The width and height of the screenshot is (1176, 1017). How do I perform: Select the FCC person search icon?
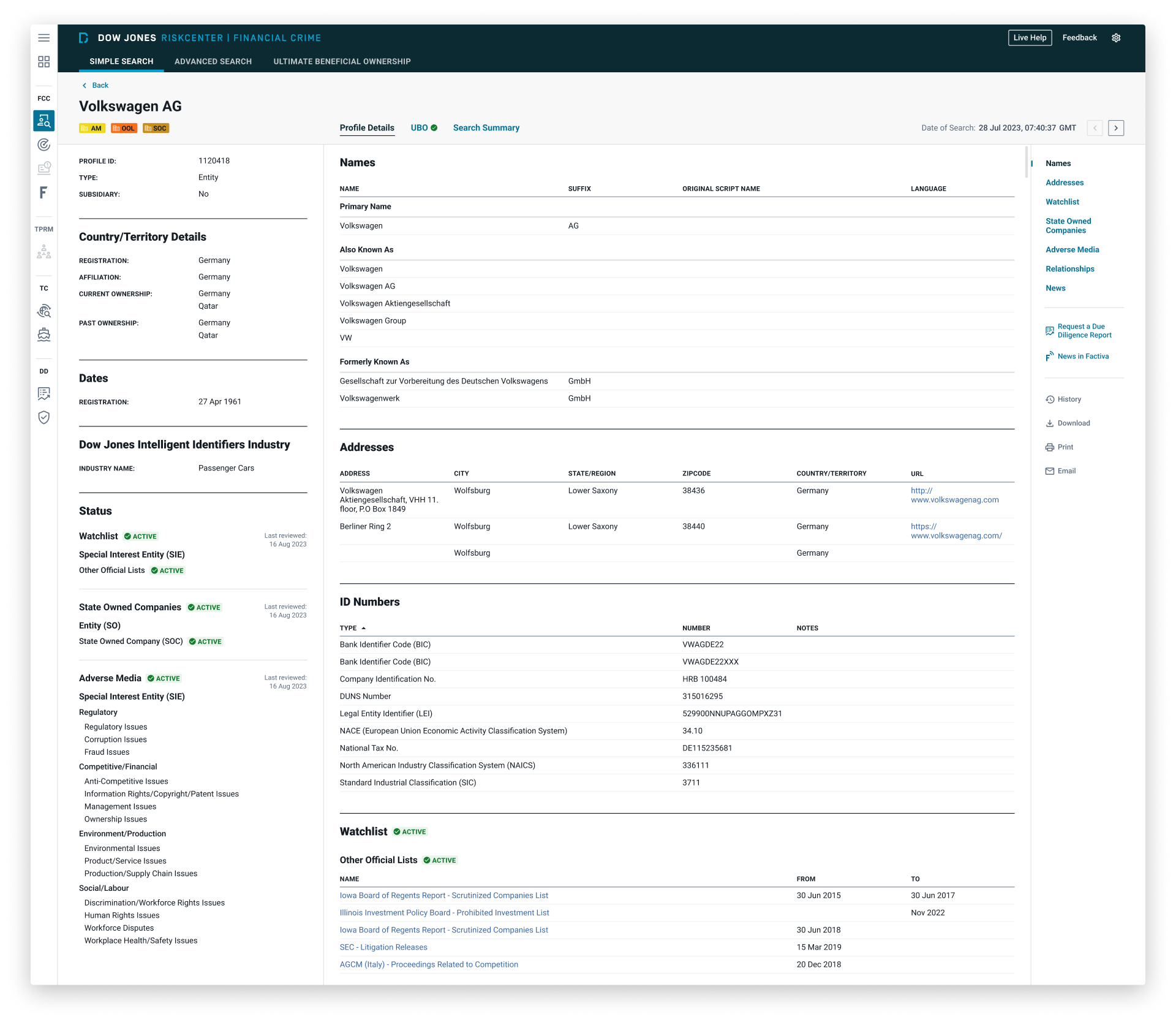point(44,121)
